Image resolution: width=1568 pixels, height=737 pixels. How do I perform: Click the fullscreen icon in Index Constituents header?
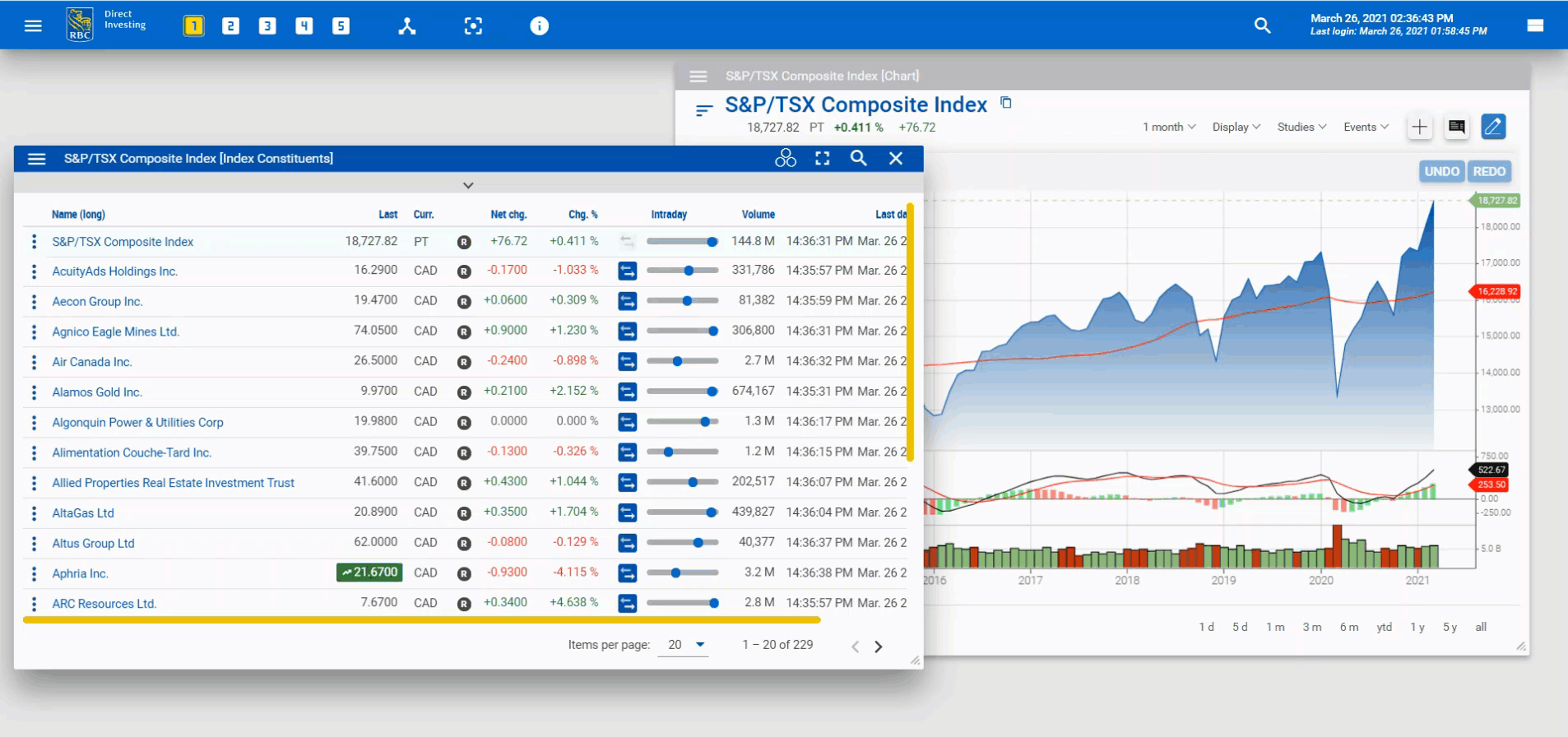click(x=822, y=158)
